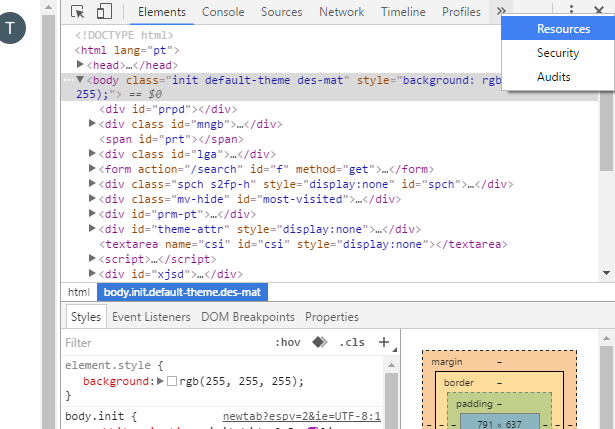Open the Profiles tab

[x=461, y=12]
